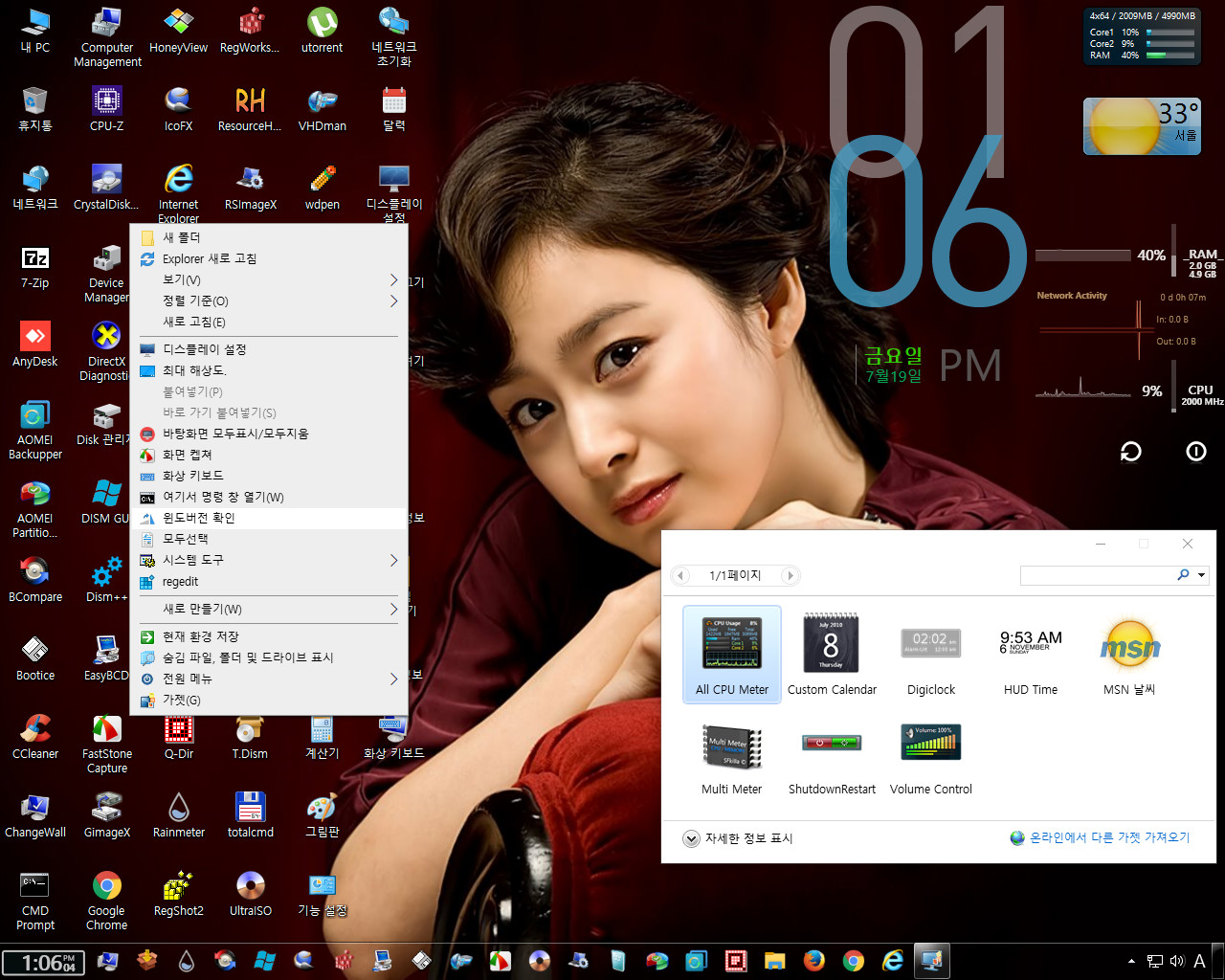
Task: Open the Q-Dir desktop icon
Action: click(x=178, y=737)
